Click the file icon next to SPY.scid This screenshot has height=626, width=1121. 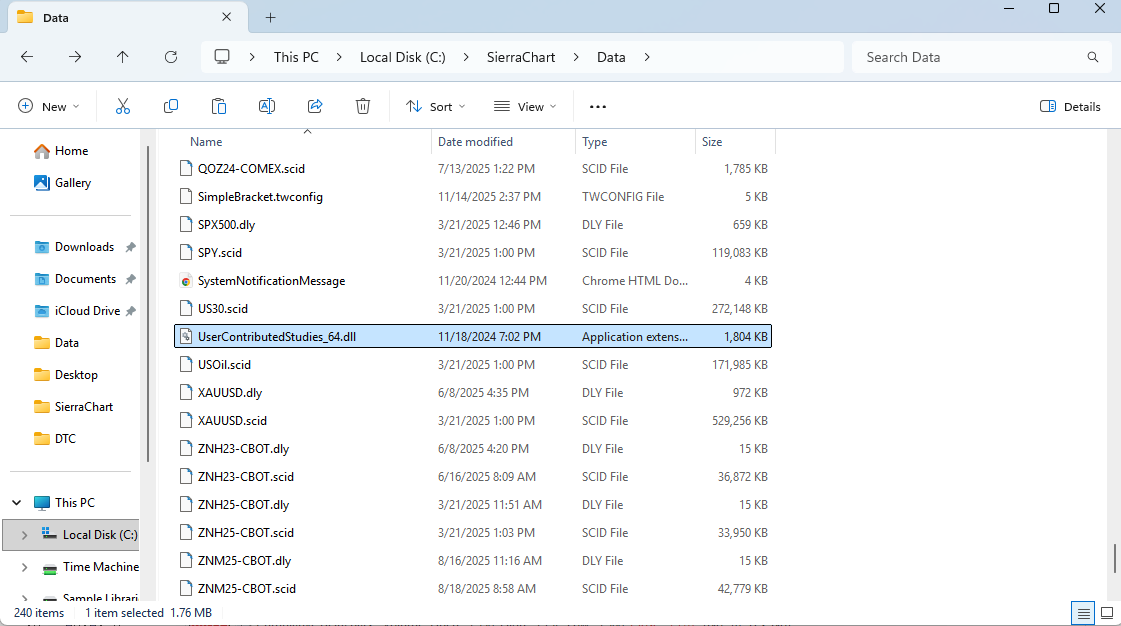pyautogui.click(x=186, y=253)
